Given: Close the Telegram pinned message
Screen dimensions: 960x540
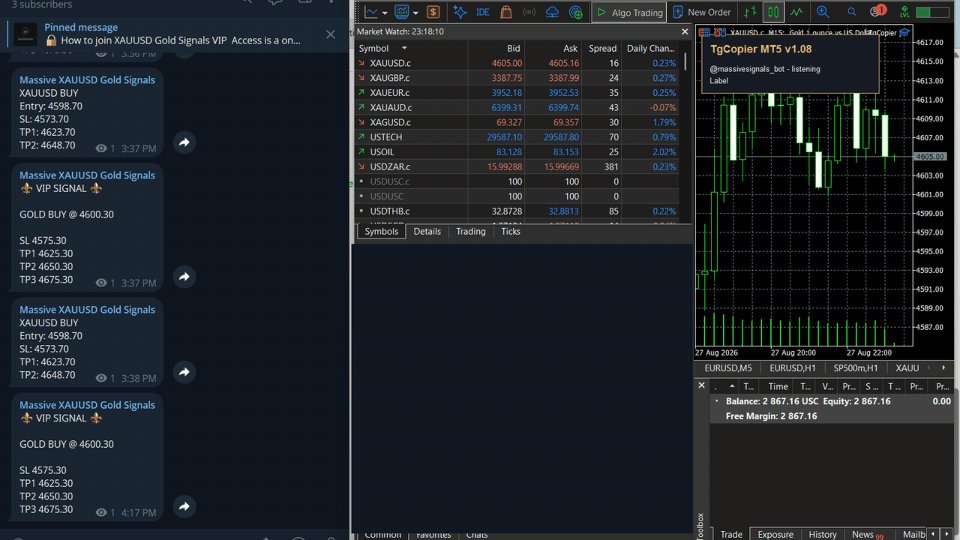Looking at the screenshot, I should click(x=331, y=34).
